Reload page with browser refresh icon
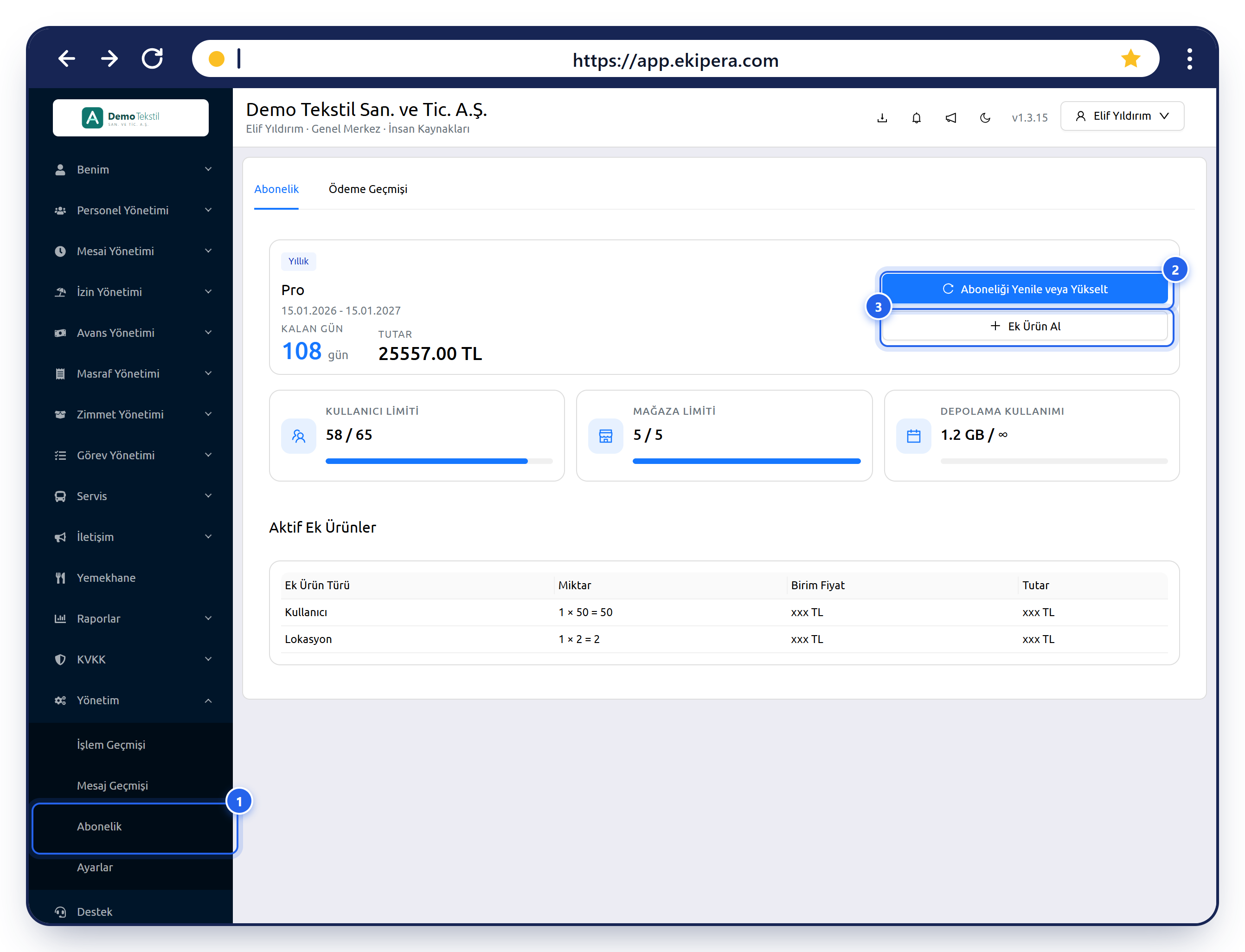This screenshot has height=952, width=1245. [x=152, y=58]
